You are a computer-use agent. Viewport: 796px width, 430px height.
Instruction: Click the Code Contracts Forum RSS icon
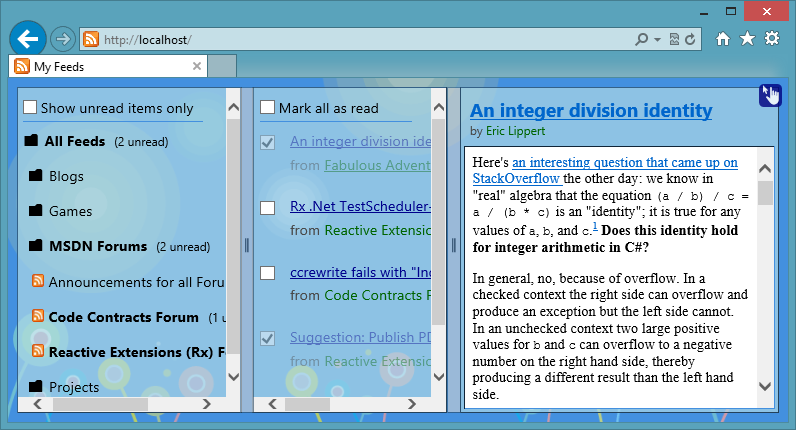point(38,315)
